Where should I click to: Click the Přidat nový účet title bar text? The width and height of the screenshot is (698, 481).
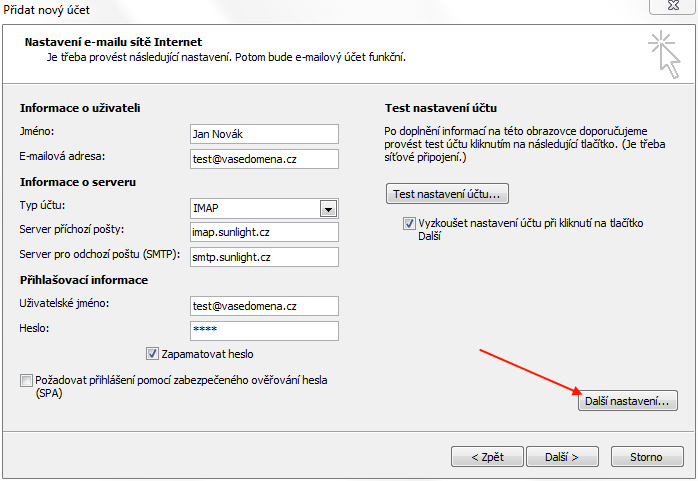[x=46, y=10]
